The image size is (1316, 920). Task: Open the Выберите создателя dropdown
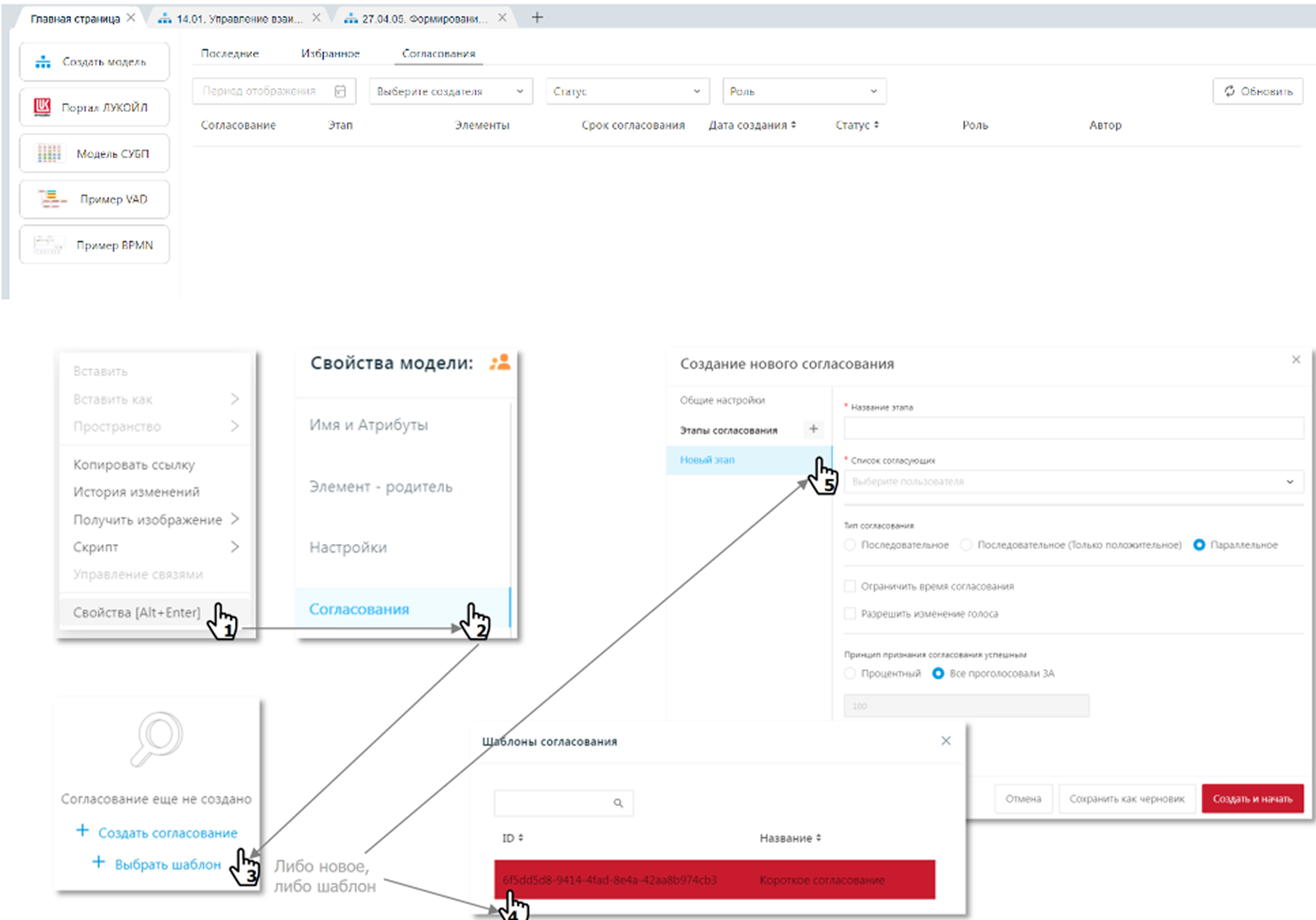tap(450, 91)
